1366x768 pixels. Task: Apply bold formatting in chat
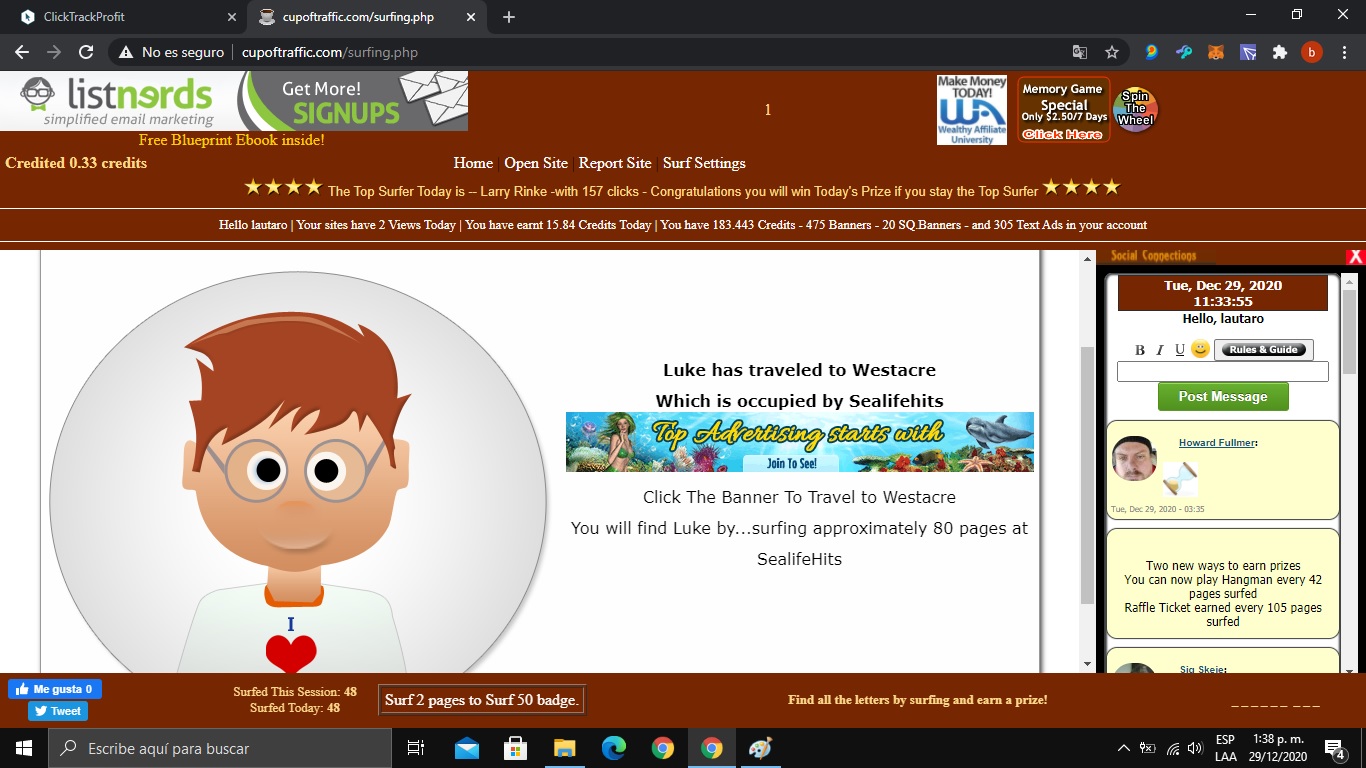[x=1140, y=350]
